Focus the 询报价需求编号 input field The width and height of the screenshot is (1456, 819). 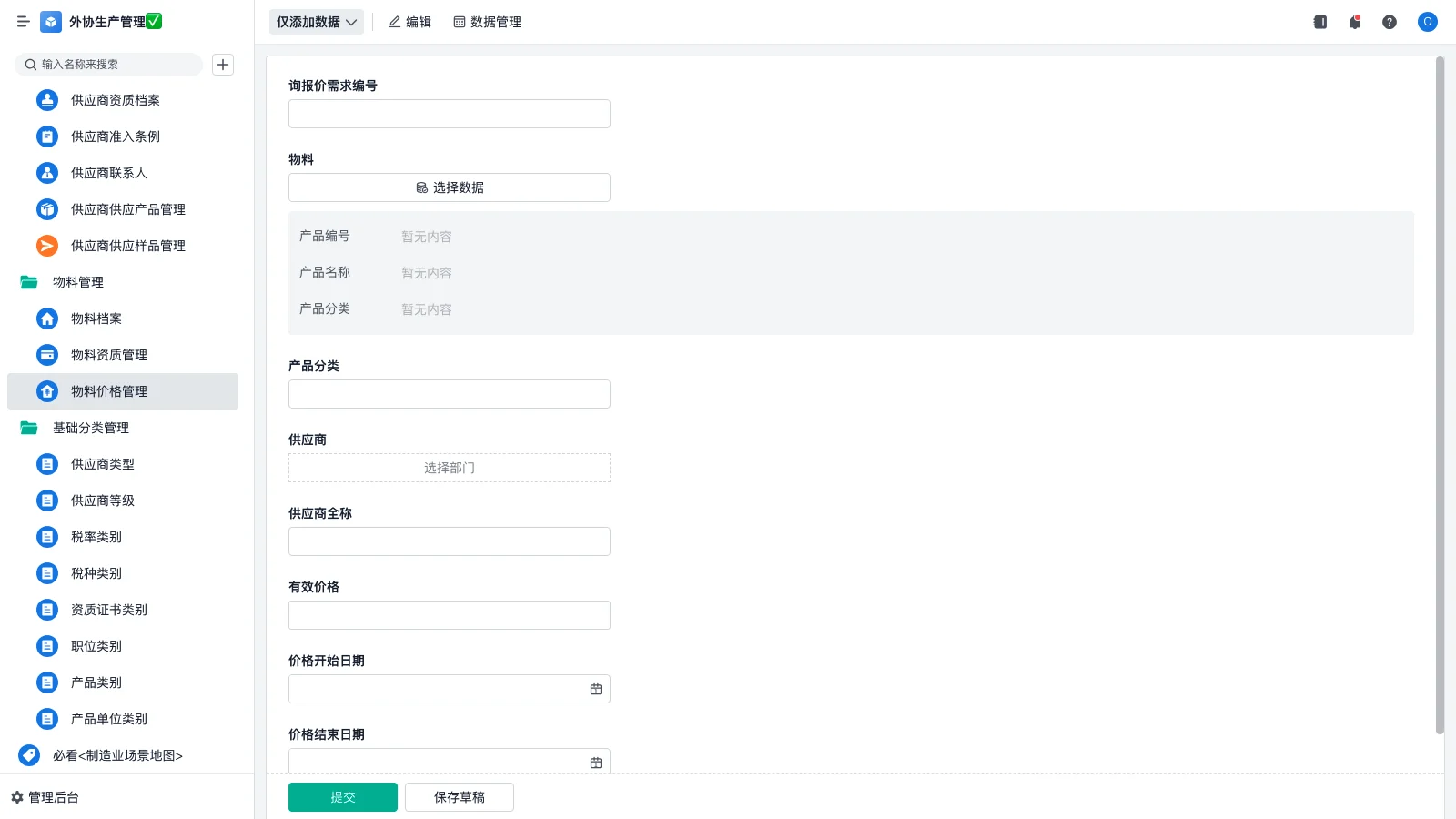click(x=450, y=114)
